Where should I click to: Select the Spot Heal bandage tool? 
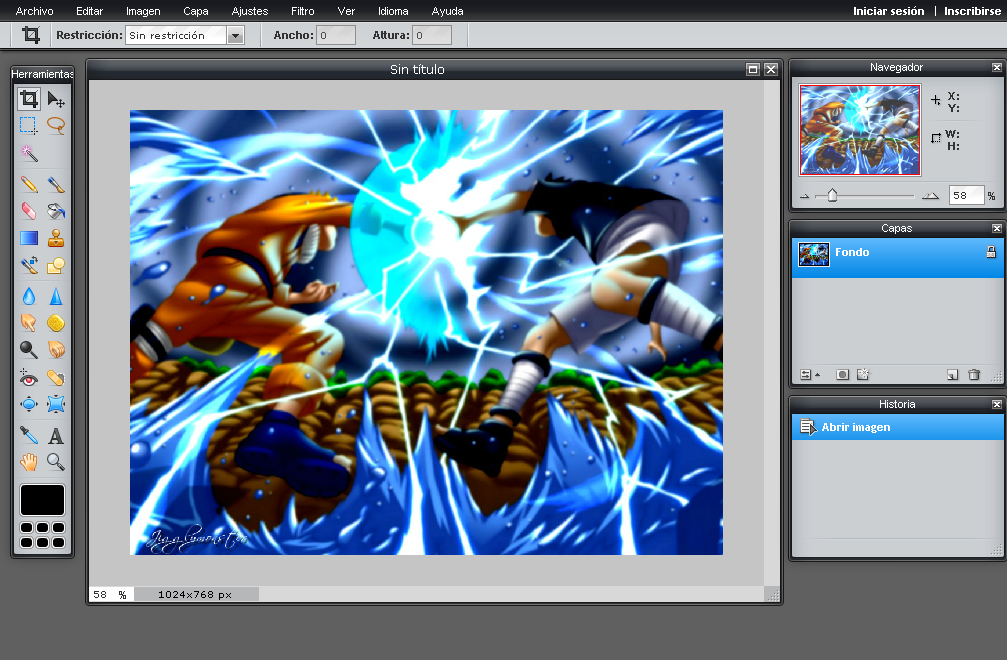[x=56, y=378]
